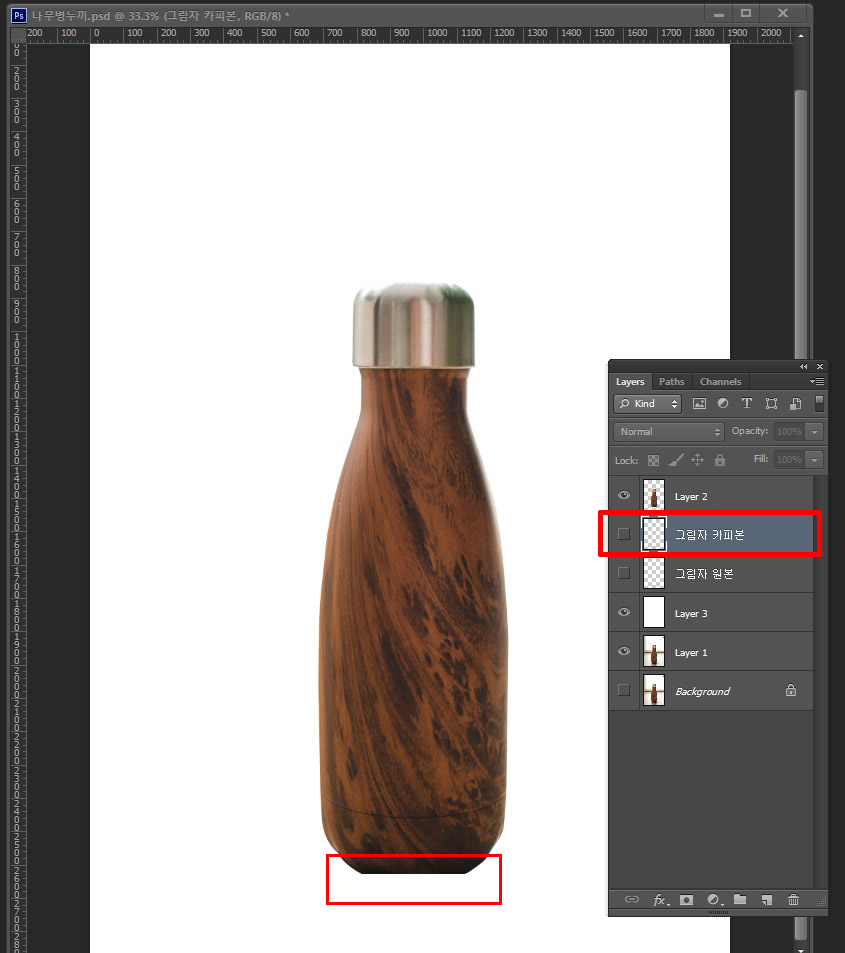The width and height of the screenshot is (845, 953).
Task: Collapse Layers panel with double arrows
Action: click(804, 366)
